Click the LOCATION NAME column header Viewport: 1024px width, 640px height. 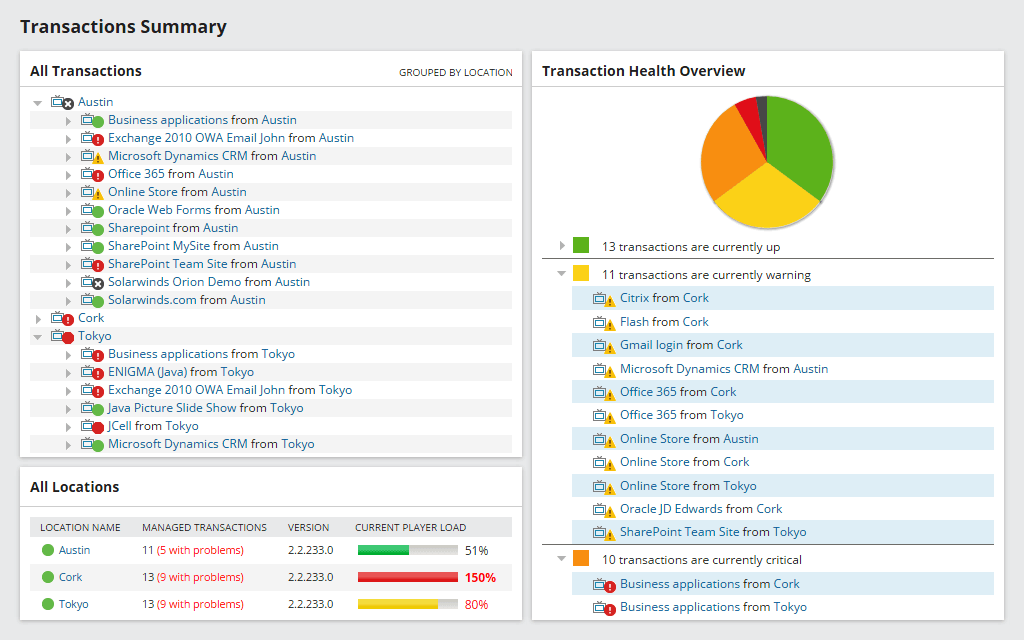(x=80, y=527)
